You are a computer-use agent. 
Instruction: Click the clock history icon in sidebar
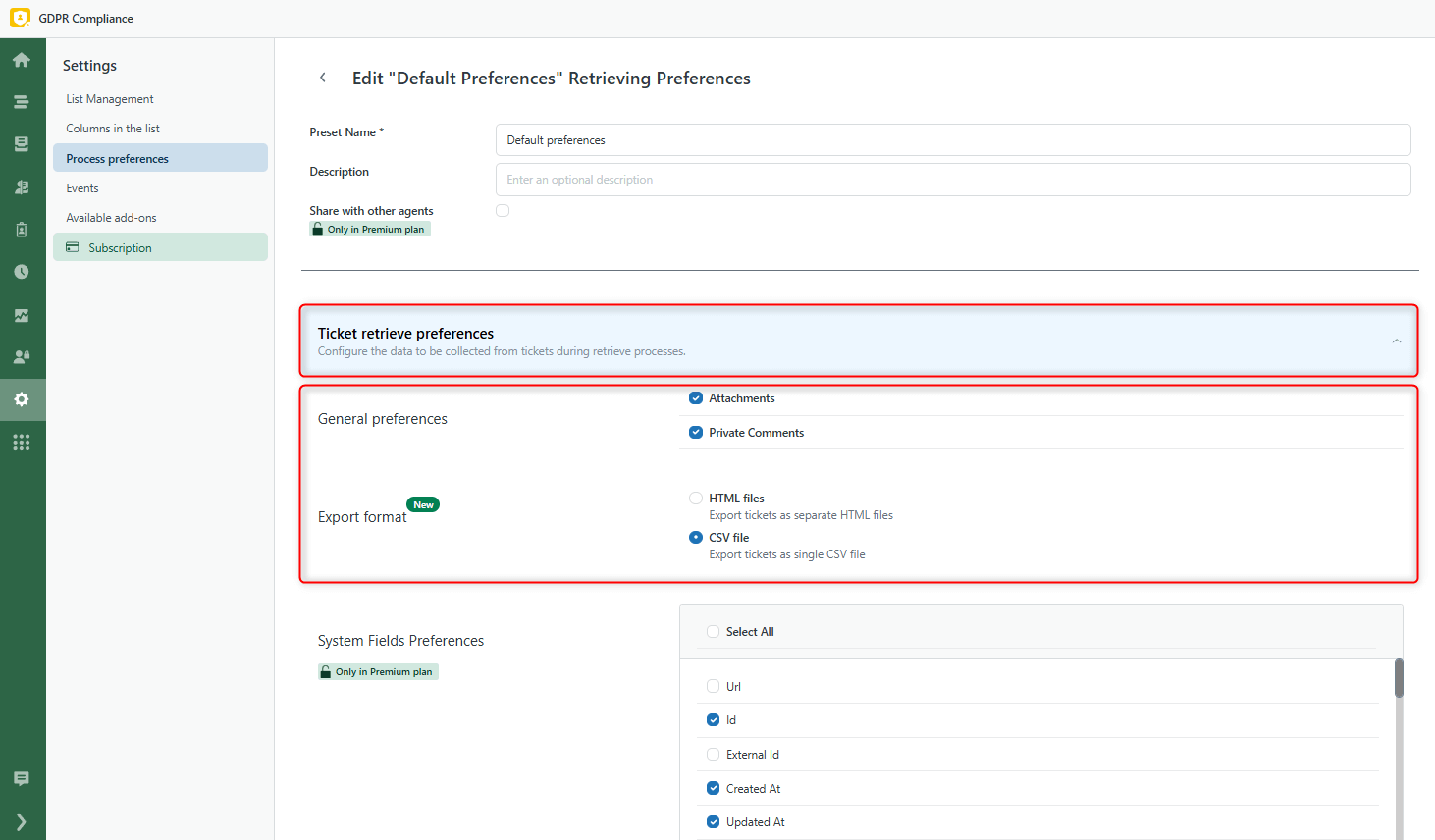pyautogui.click(x=22, y=272)
